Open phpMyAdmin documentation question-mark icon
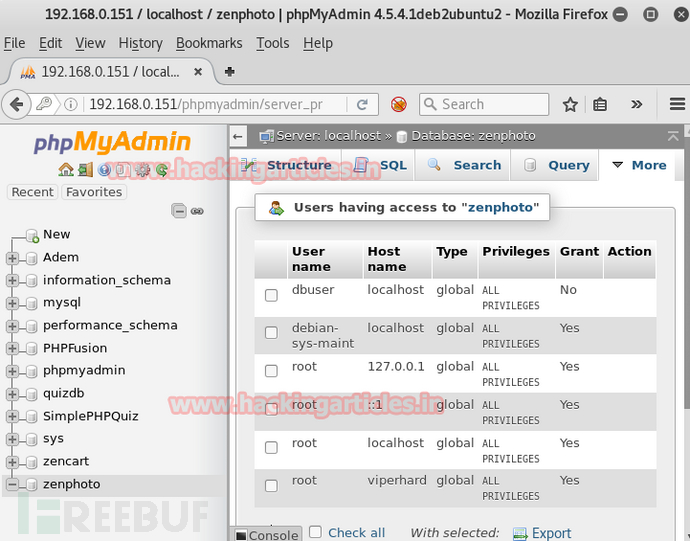Image resolution: width=690 pixels, height=541 pixels. pos(104,169)
